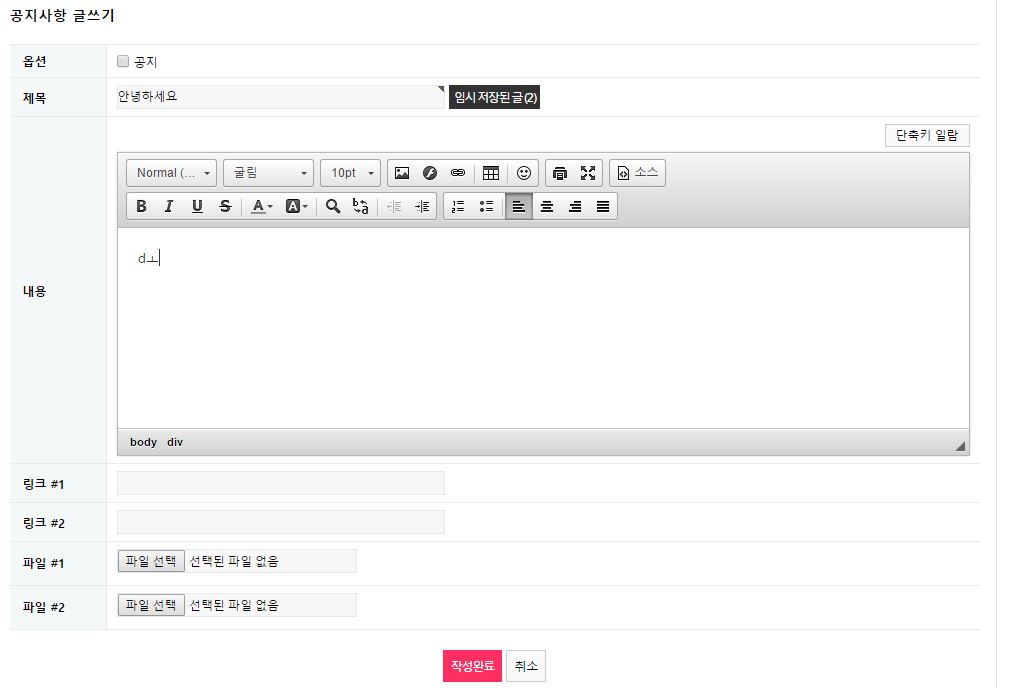Open the 굴림 font family dropdown
Image resolution: width=1024 pixels, height=688 pixels.
pyautogui.click(x=268, y=173)
